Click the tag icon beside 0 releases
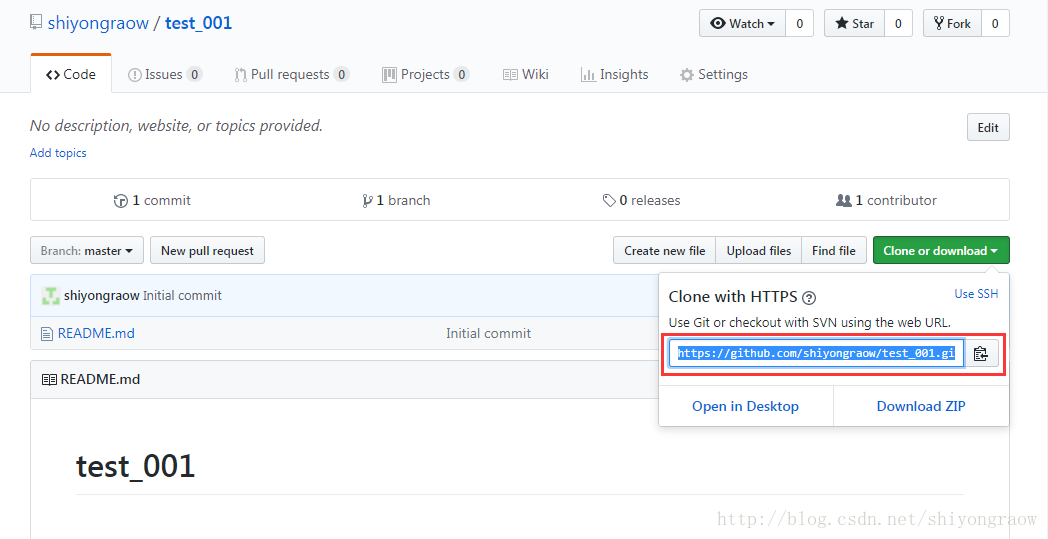This screenshot has width=1048, height=539. click(609, 201)
